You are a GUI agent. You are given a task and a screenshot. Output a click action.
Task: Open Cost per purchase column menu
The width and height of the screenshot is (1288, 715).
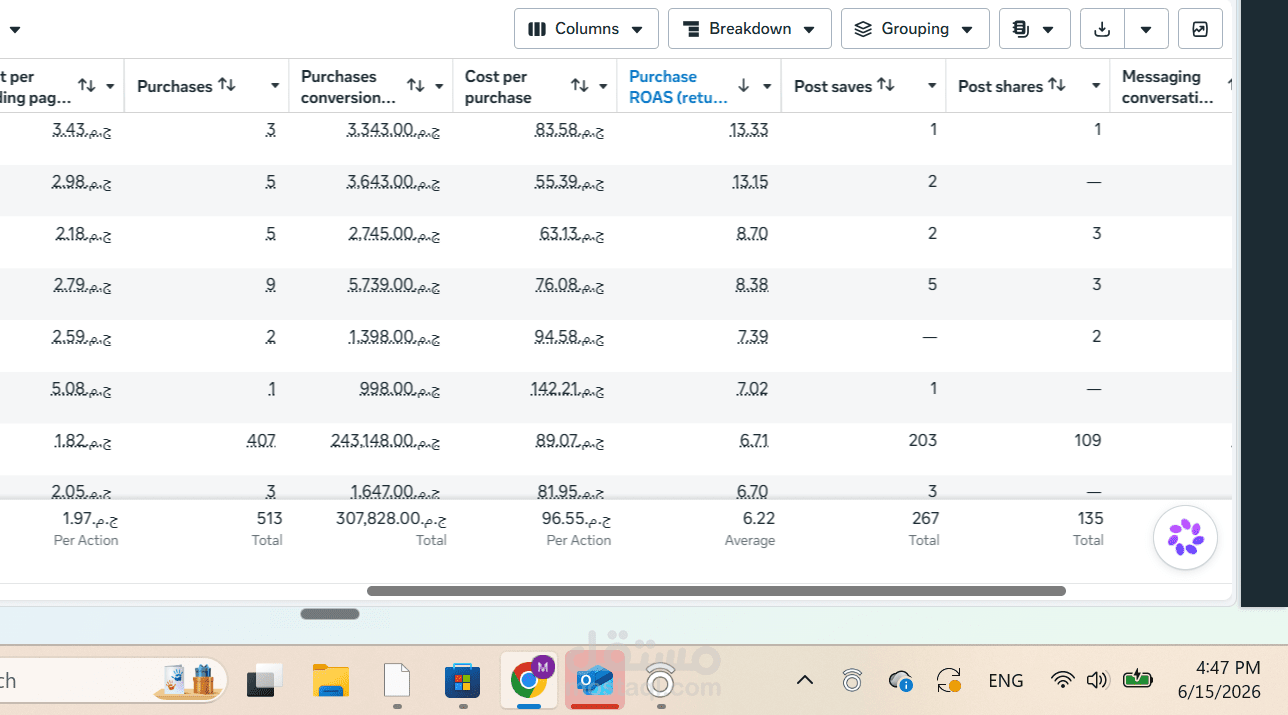click(x=603, y=86)
